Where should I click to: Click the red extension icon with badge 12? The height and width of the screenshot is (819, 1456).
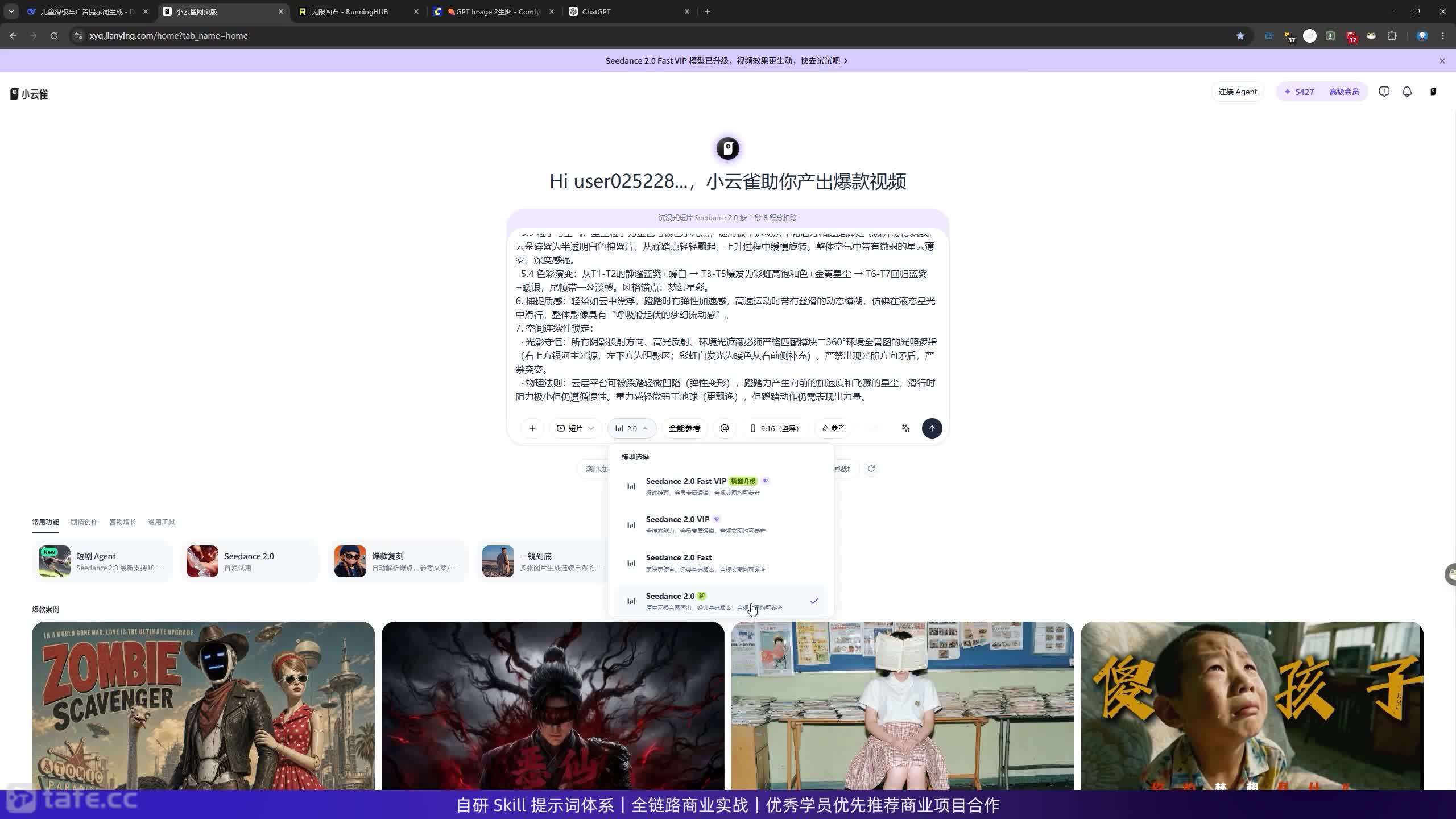coord(1351,36)
